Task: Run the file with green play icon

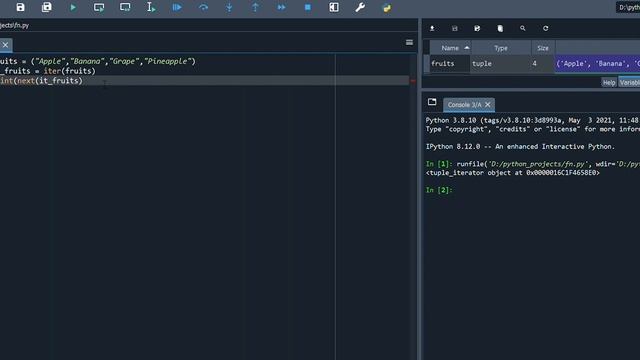Action: tap(73, 7)
